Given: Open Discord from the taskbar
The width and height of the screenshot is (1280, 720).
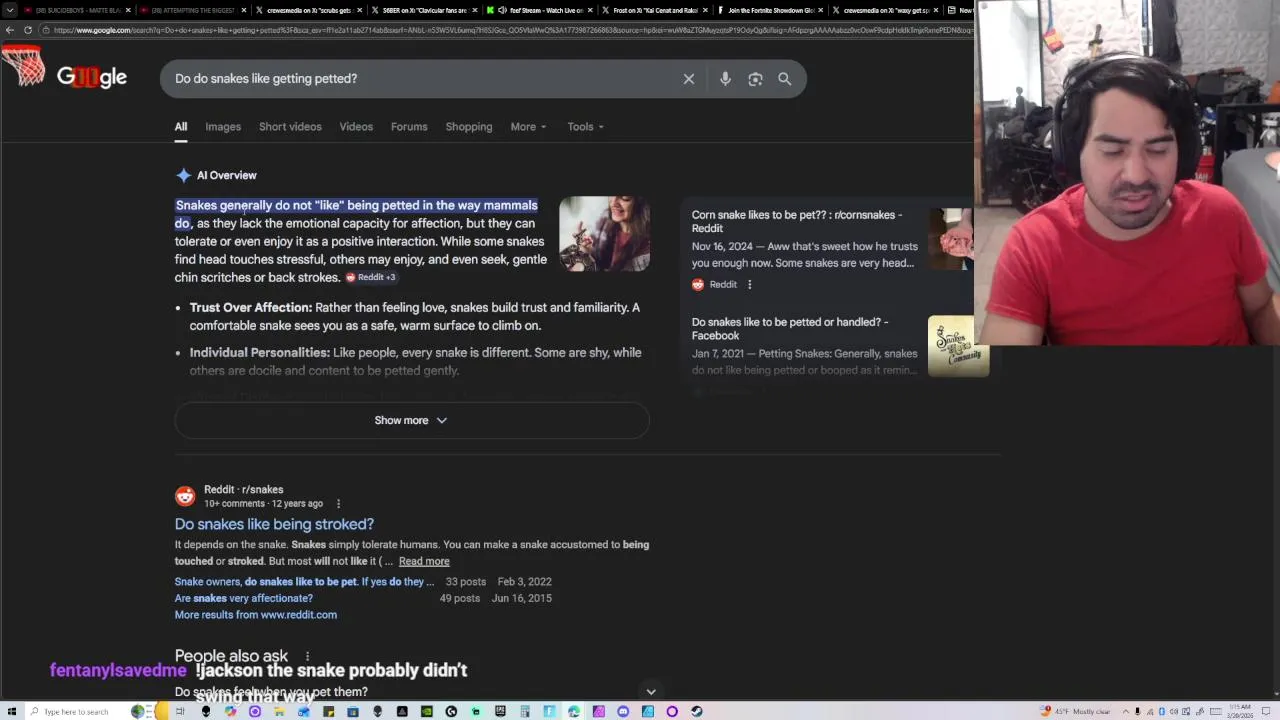Looking at the screenshot, I should pyautogui.click(x=623, y=711).
